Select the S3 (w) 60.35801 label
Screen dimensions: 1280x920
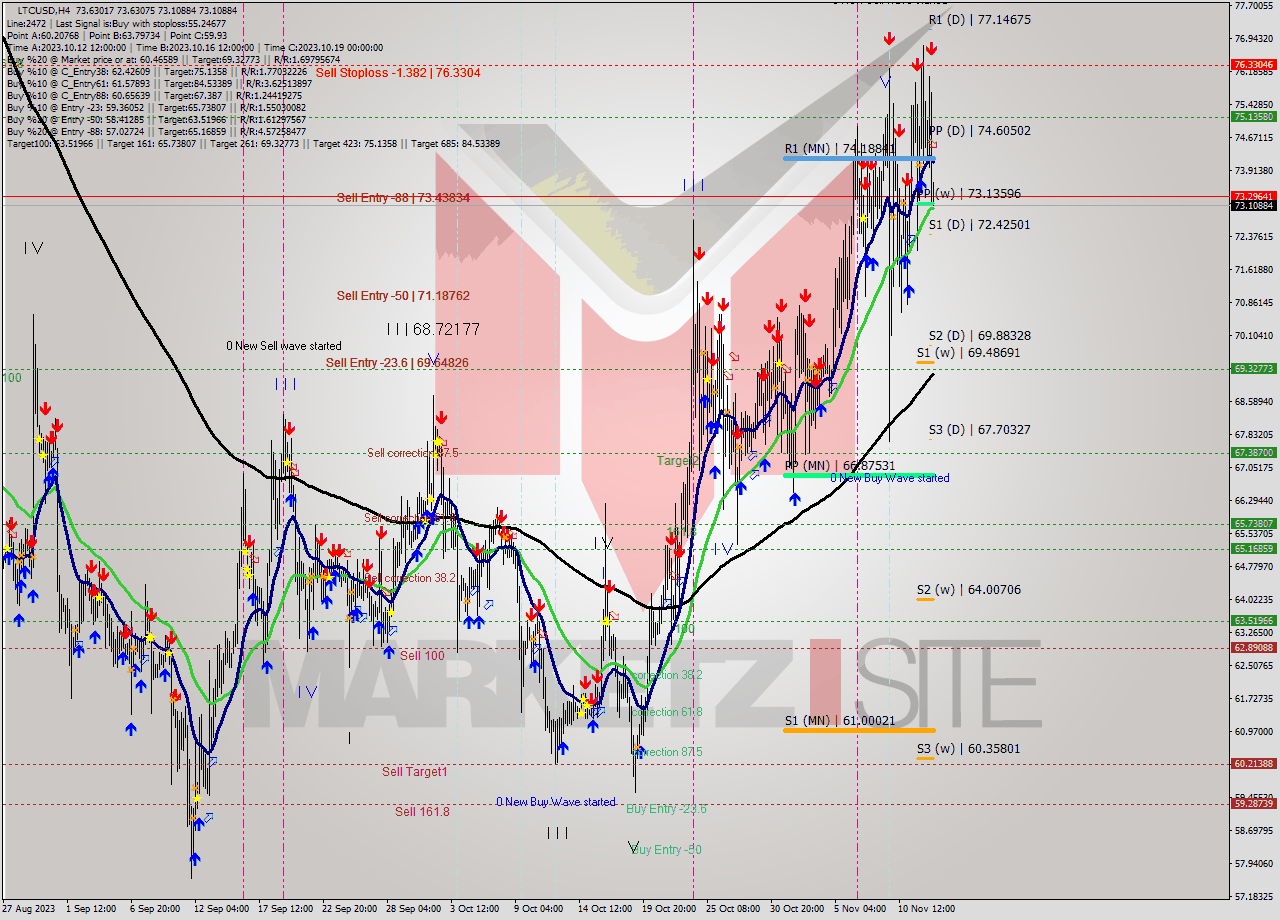[x=968, y=749]
